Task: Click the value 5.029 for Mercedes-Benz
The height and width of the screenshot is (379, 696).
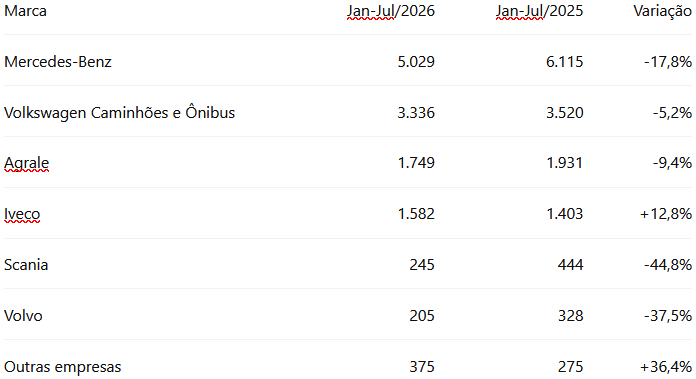Action: (416, 61)
